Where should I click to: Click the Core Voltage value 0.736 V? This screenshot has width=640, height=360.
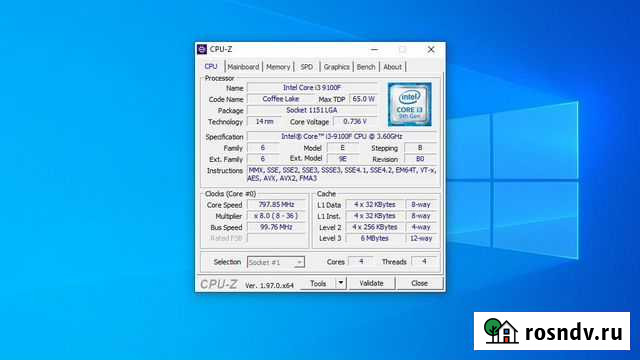pyautogui.click(x=355, y=122)
